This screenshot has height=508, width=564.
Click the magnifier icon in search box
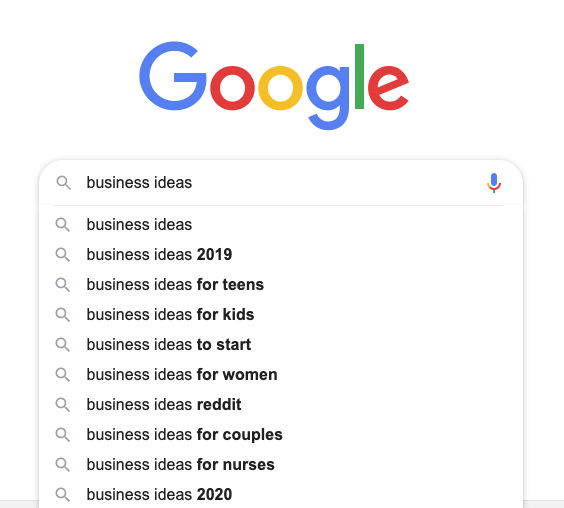click(63, 183)
